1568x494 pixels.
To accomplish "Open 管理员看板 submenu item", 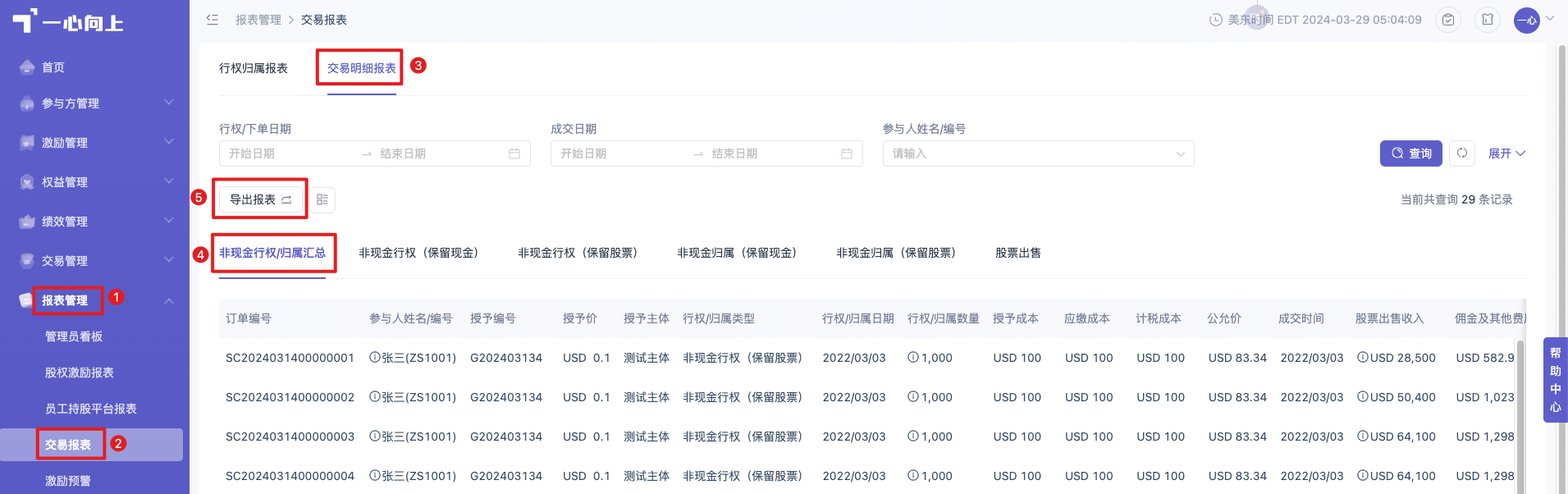I will pyautogui.click(x=74, y=336).
